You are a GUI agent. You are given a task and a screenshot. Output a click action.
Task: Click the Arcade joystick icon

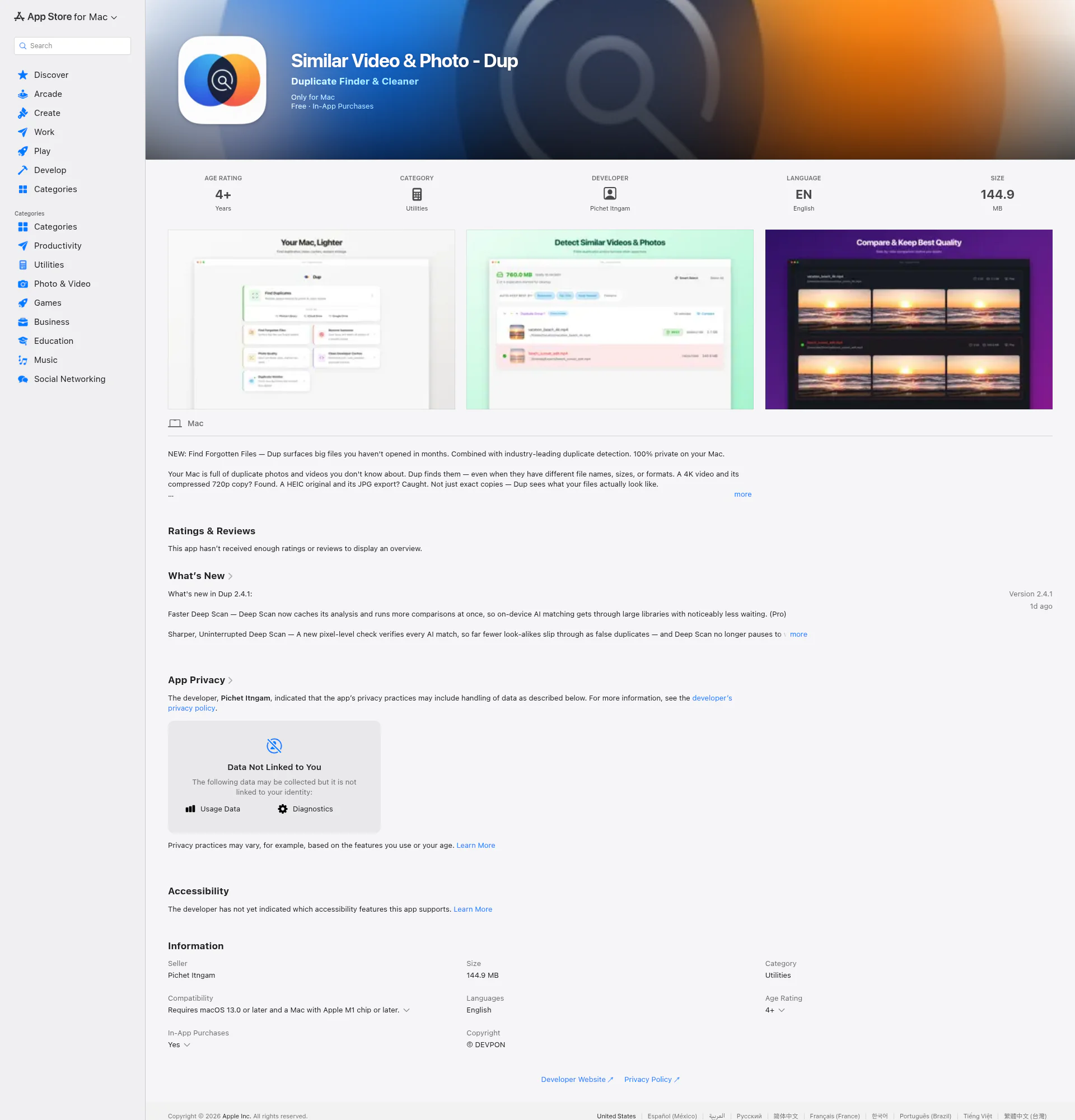pyautogui.click(x=23, y=94)
